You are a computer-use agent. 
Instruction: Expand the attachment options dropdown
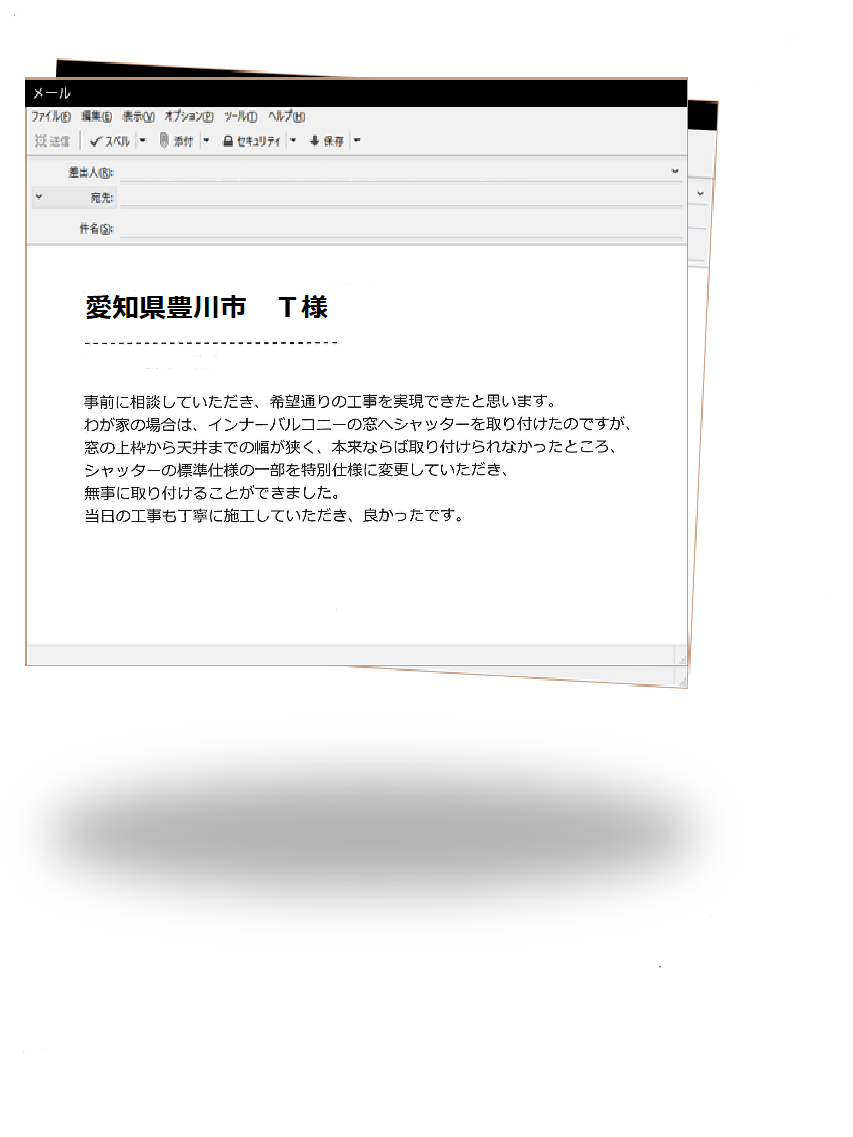(205, 142)
